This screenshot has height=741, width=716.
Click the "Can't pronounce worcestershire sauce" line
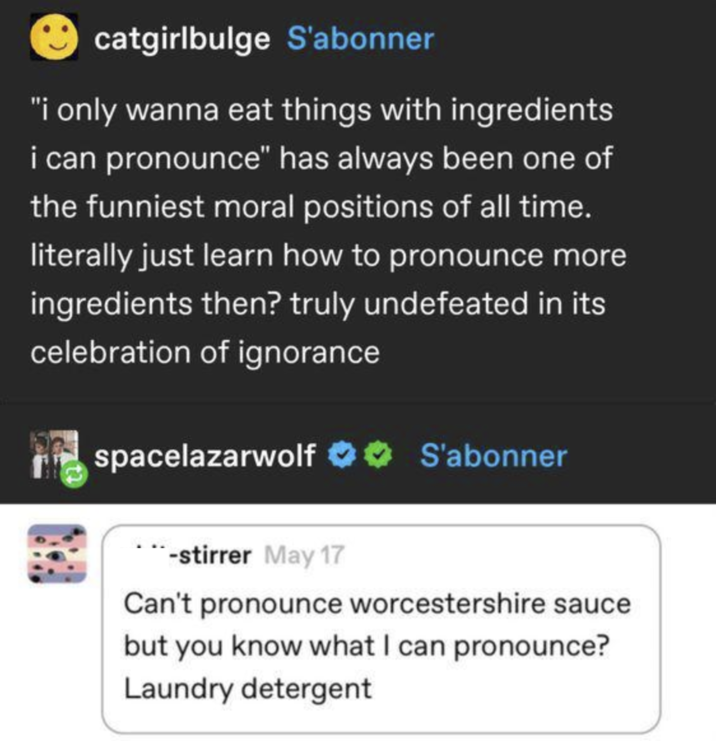pos(377,604)
